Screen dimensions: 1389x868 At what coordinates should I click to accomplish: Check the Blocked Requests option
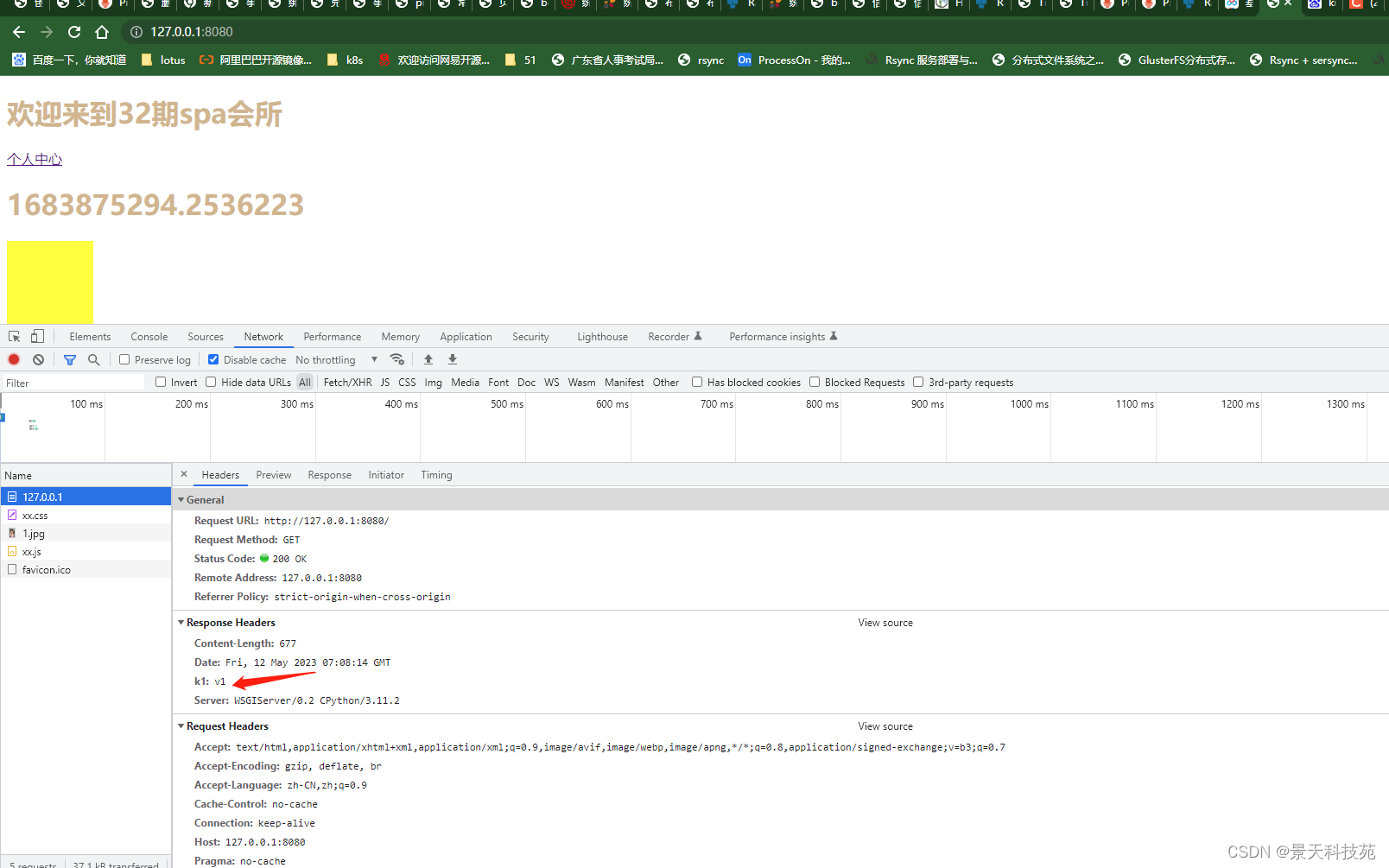pyautogui.click(x=815, y=382)
